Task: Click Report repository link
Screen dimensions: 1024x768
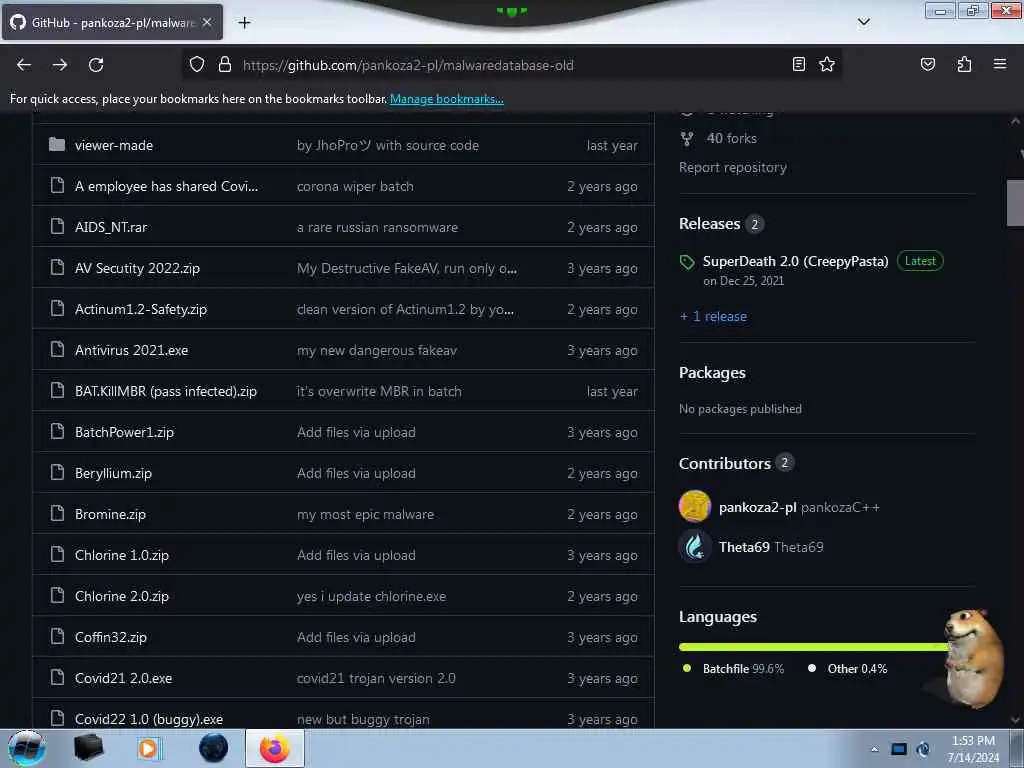Action: (x=733, y=167)
